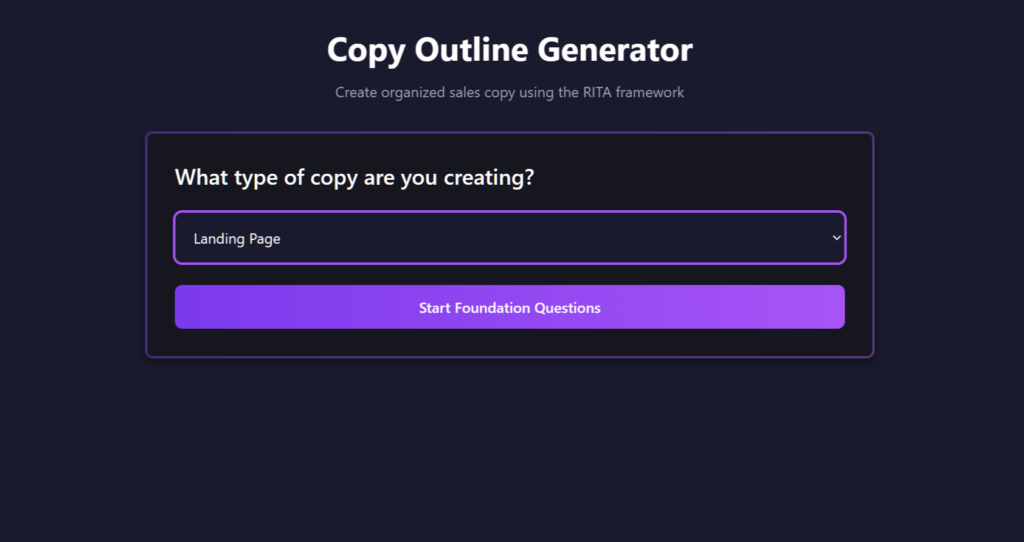Viewport: 1024px width, 542px height.
Task: Click the right end of the purple button
Action: click(832, 307)
